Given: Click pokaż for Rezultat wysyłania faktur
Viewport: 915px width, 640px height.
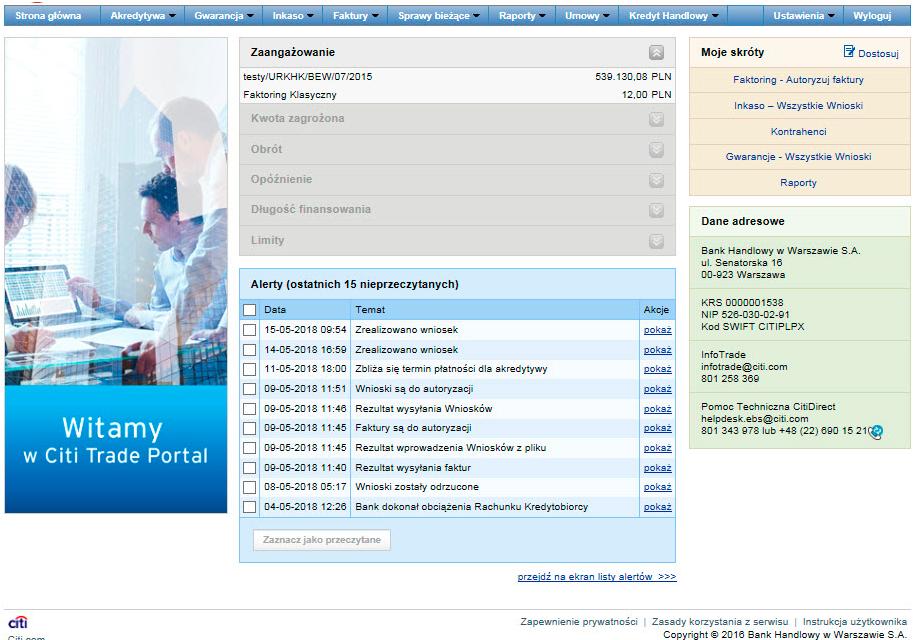Looking at the screenshot, I should 658,468.
